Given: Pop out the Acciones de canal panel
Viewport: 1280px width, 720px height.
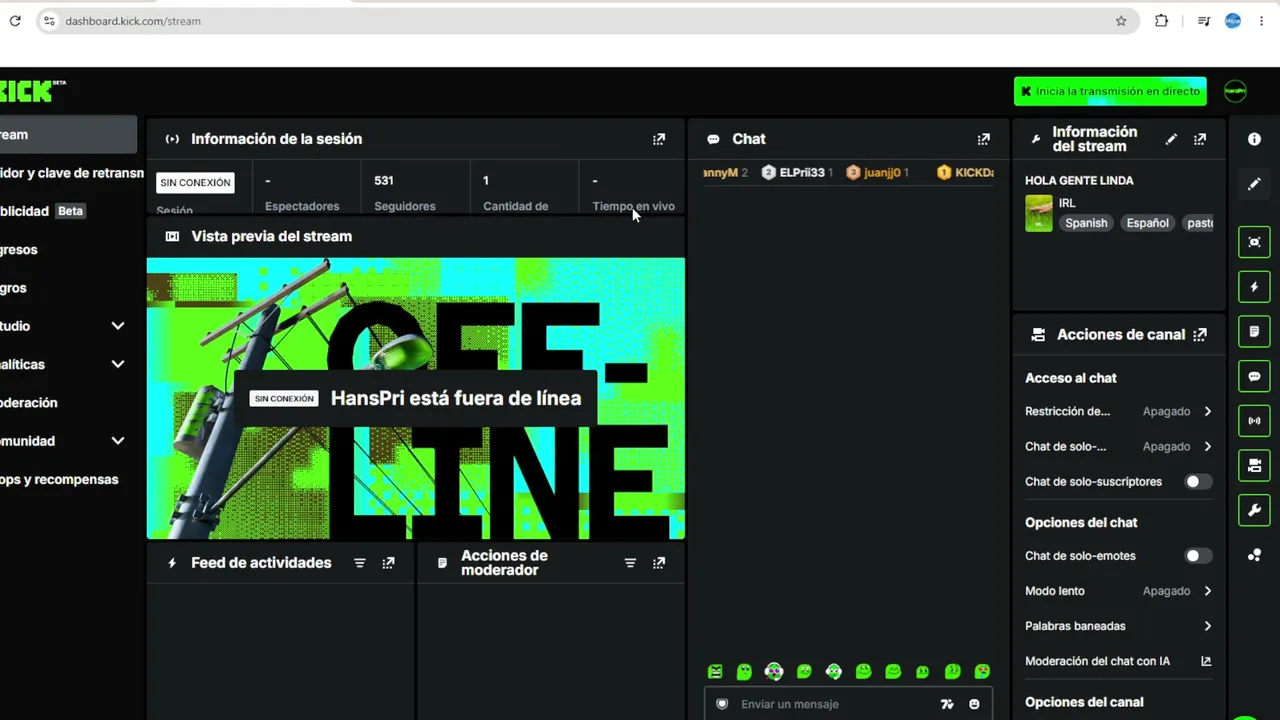Looking at the screenshot, I should [x=1200, y=335].
